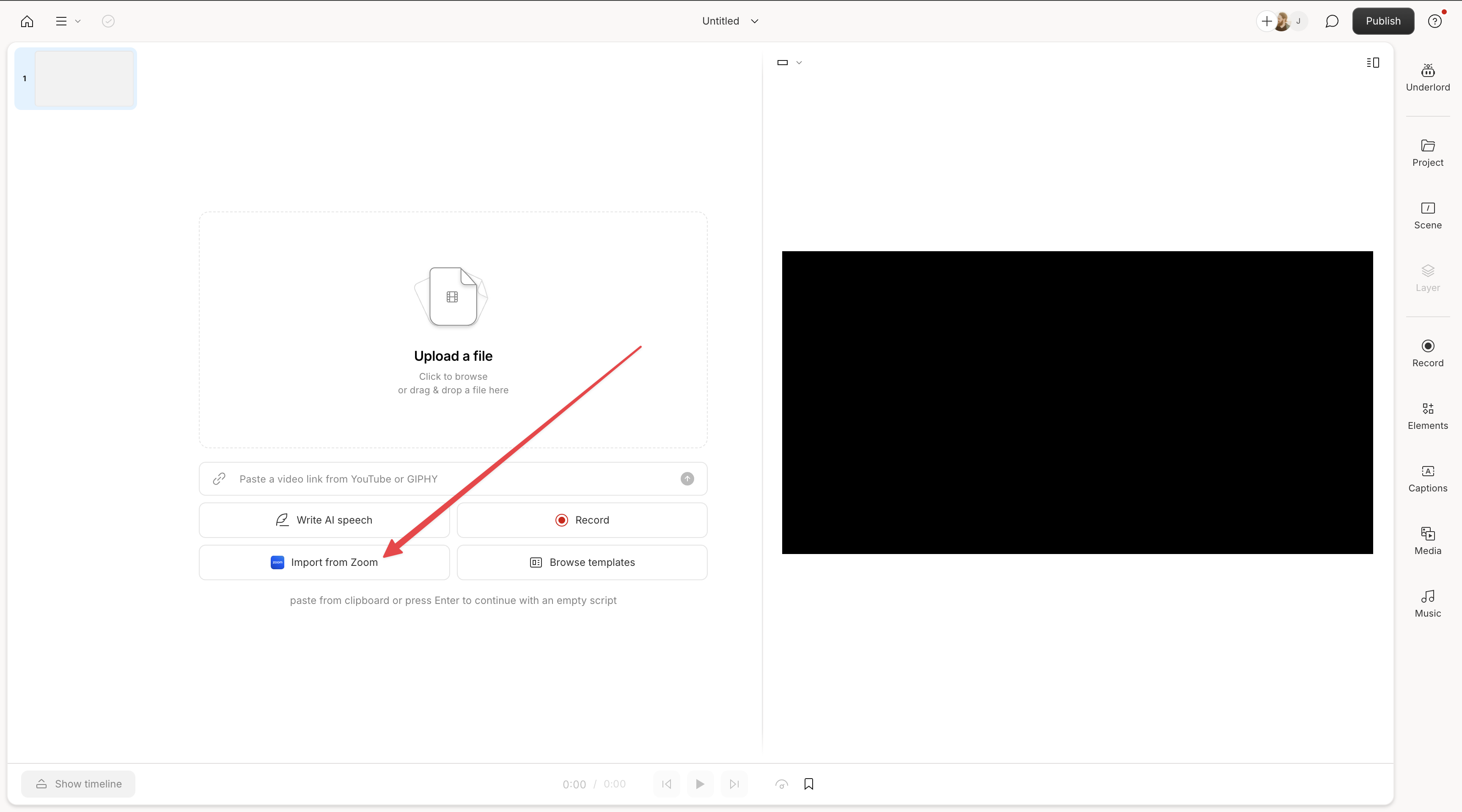Publish the project
Image resolution: width=1462 pixels, height=812 pixels.
pyautogui.click(x=1382, y=21)
